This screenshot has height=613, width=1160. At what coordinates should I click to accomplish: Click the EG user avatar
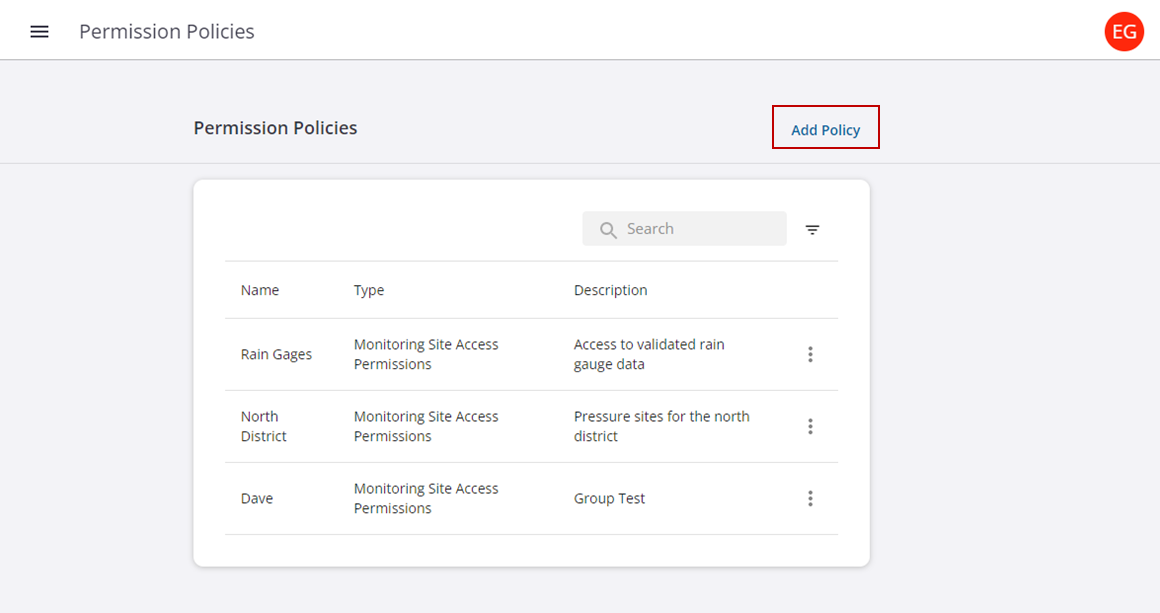1124,32
